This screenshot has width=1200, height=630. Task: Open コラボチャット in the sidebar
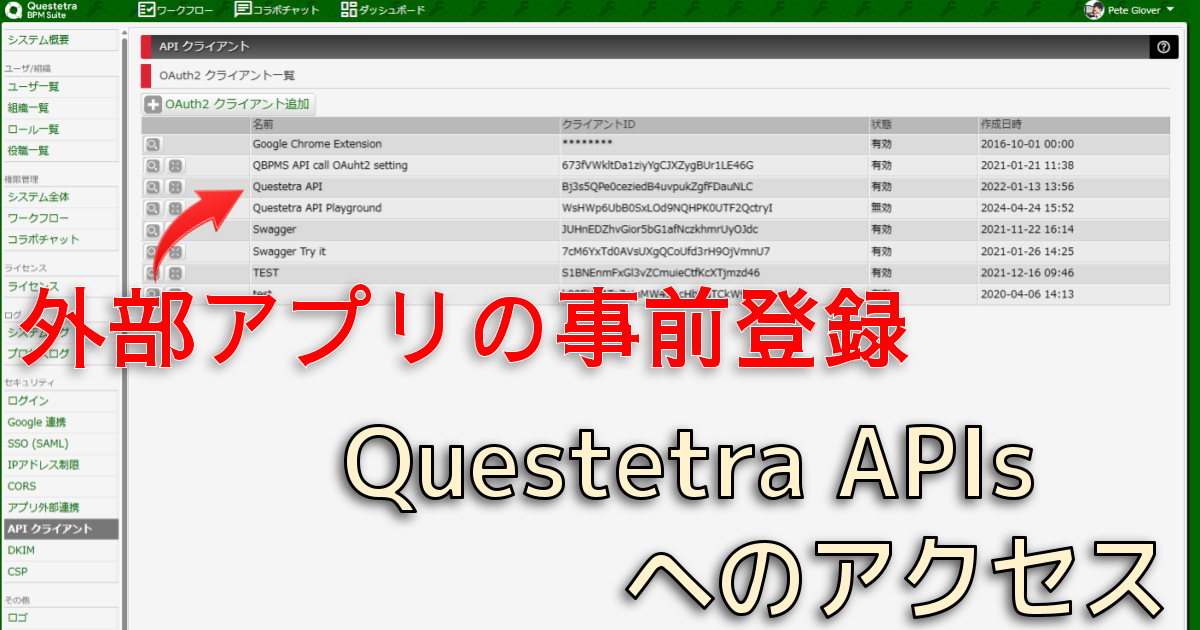59,240
